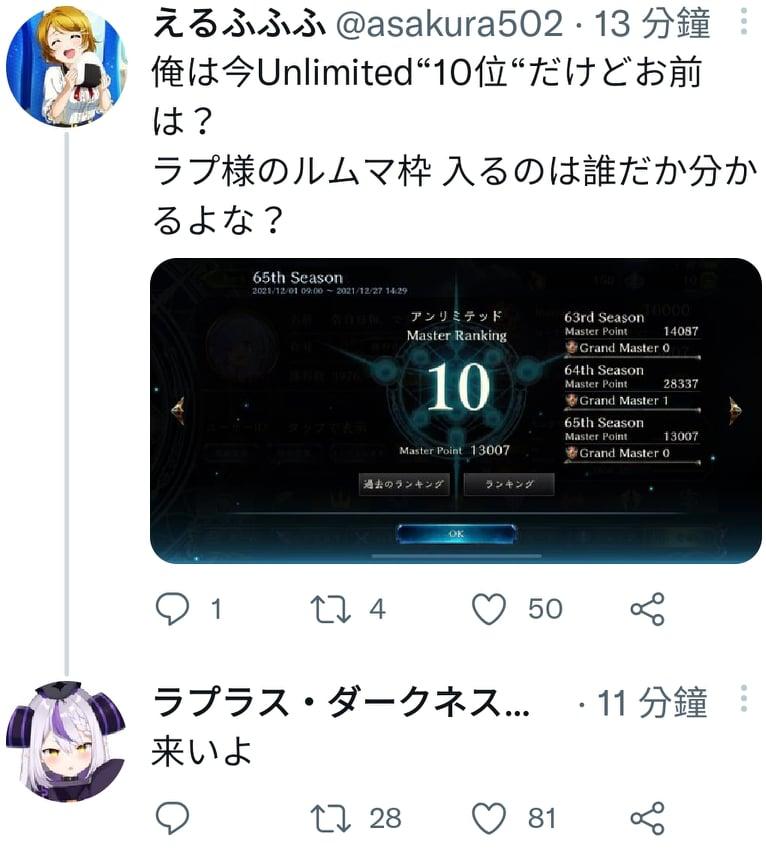The image size is (766, 852).
Task: Retweet the Unlimited 10位 tweet
Action: point(330,609)
